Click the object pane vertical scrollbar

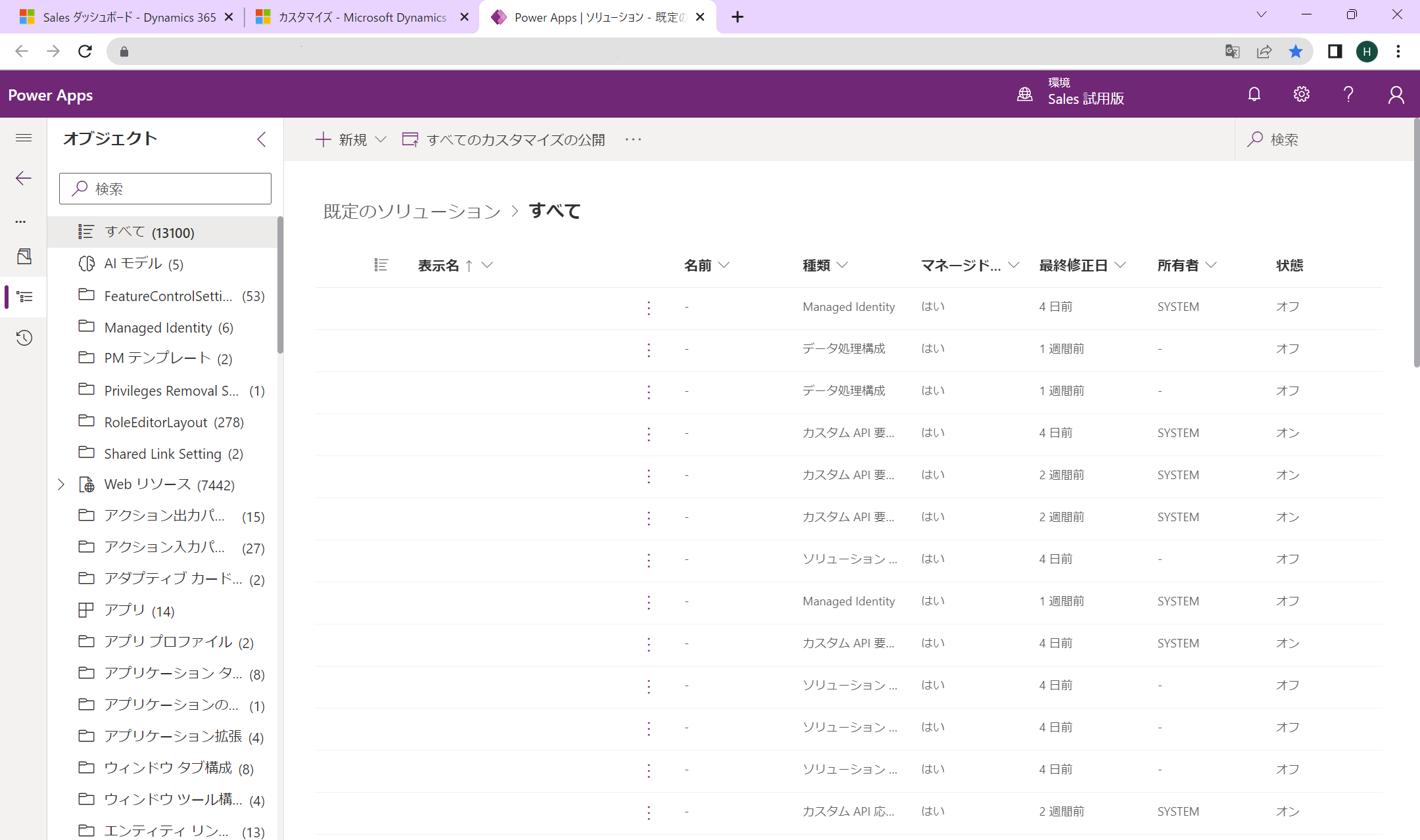click(280, 285)
